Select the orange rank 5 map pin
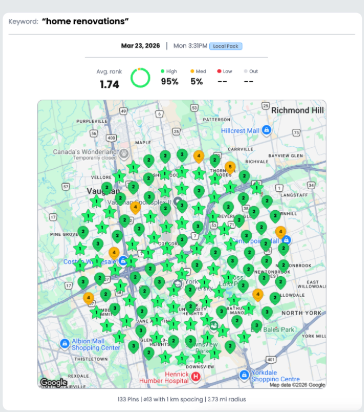Viewport: 364px width, 412px height. [230, 168]
